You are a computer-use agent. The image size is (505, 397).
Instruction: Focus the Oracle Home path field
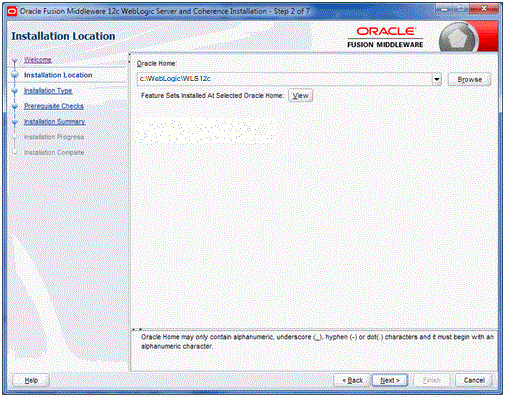284,79
